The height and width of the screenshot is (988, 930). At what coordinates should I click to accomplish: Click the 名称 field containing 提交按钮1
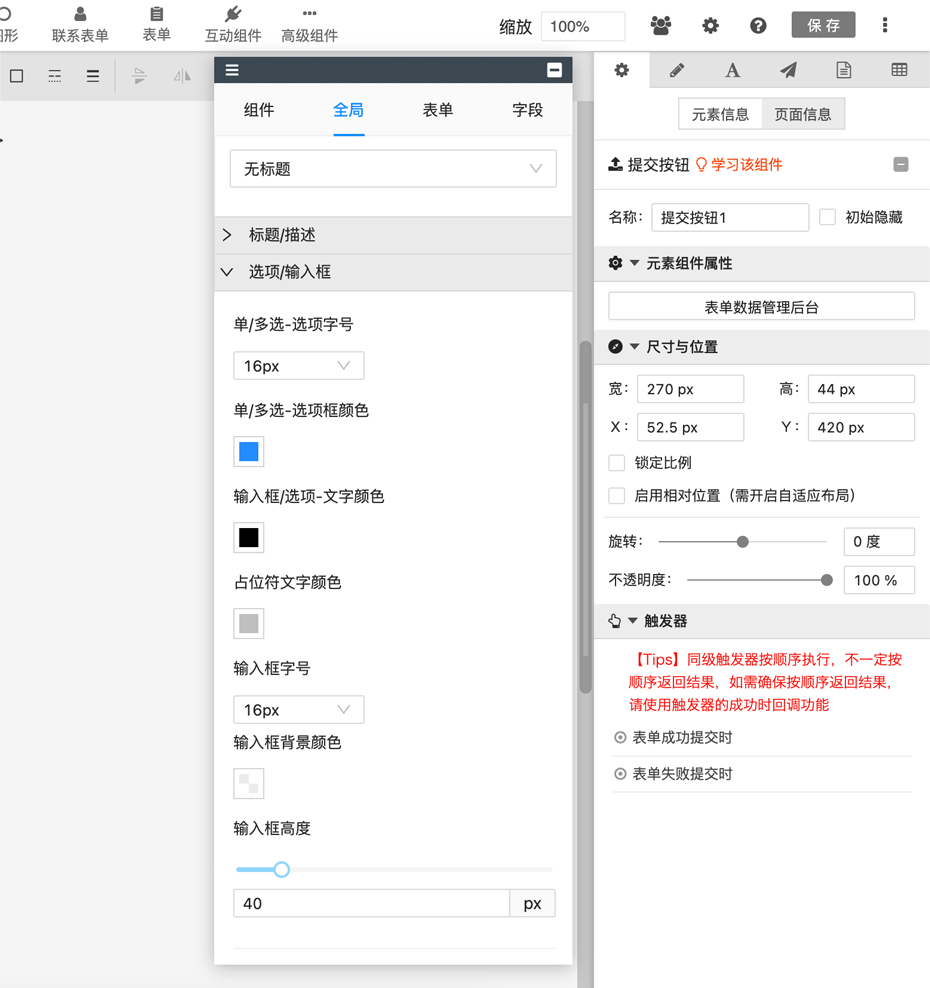click(x=730, y=217)
